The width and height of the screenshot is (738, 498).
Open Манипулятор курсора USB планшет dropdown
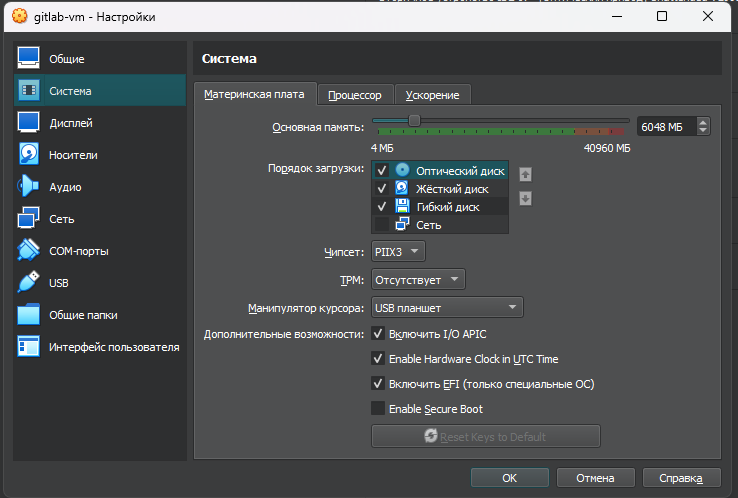[x=447, y=307]
